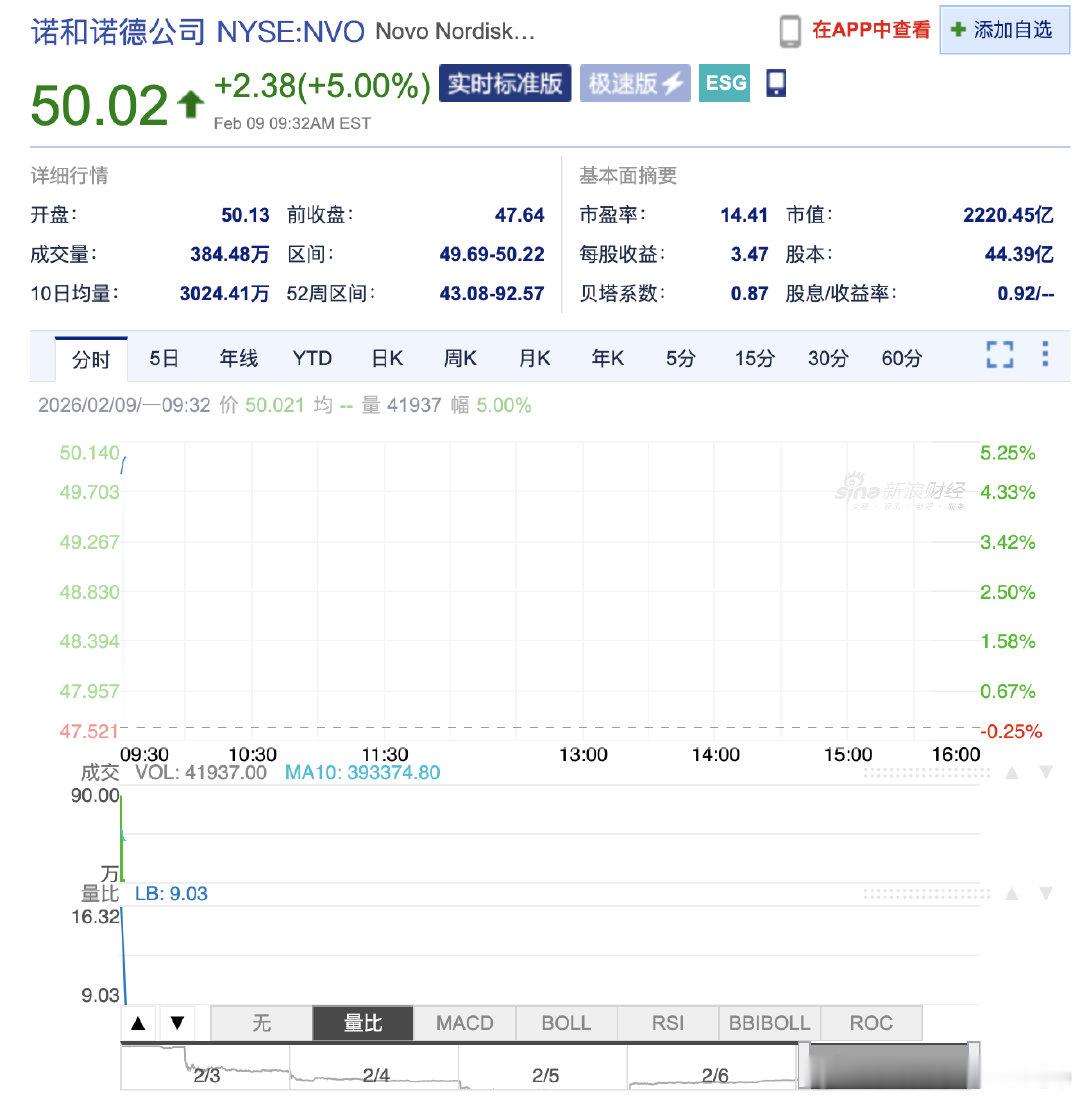1080x1100 pixels.
Task: Select the 实时标准版 button
Action: tap(505, 83)
